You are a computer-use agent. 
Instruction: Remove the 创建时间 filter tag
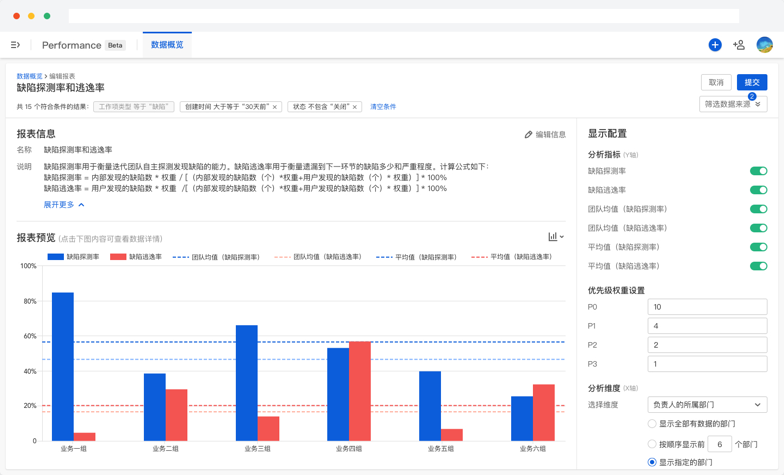[275, 107]
